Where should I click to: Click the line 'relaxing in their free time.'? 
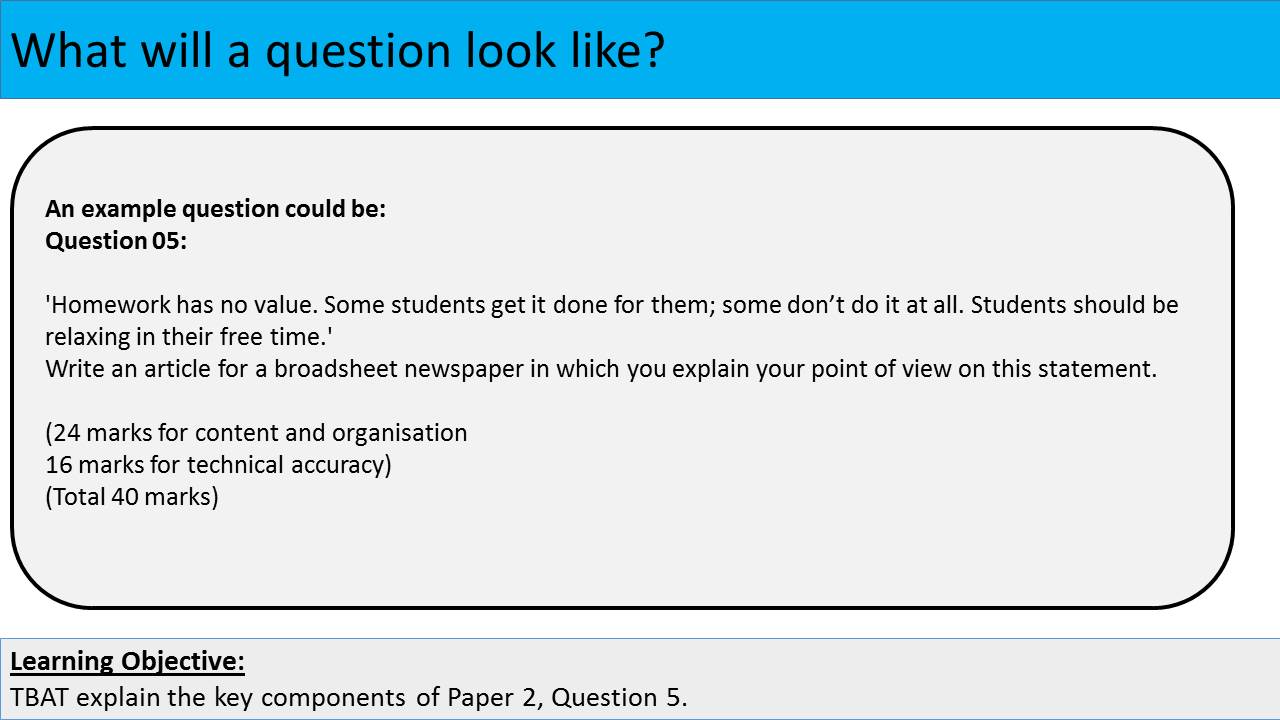pyautogui.click(x=188, y=336)
